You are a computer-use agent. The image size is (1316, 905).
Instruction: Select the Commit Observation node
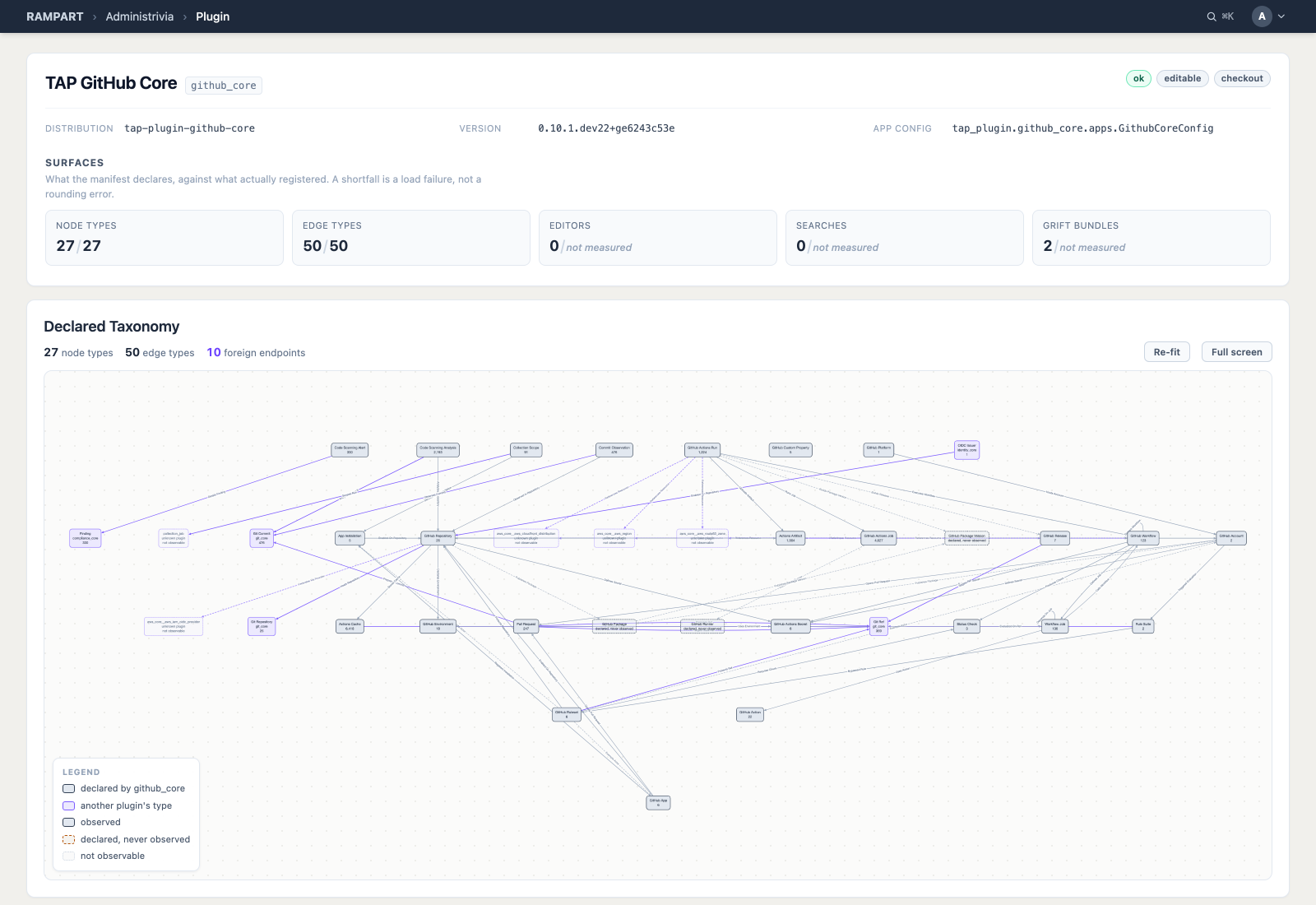click(614, 450)
